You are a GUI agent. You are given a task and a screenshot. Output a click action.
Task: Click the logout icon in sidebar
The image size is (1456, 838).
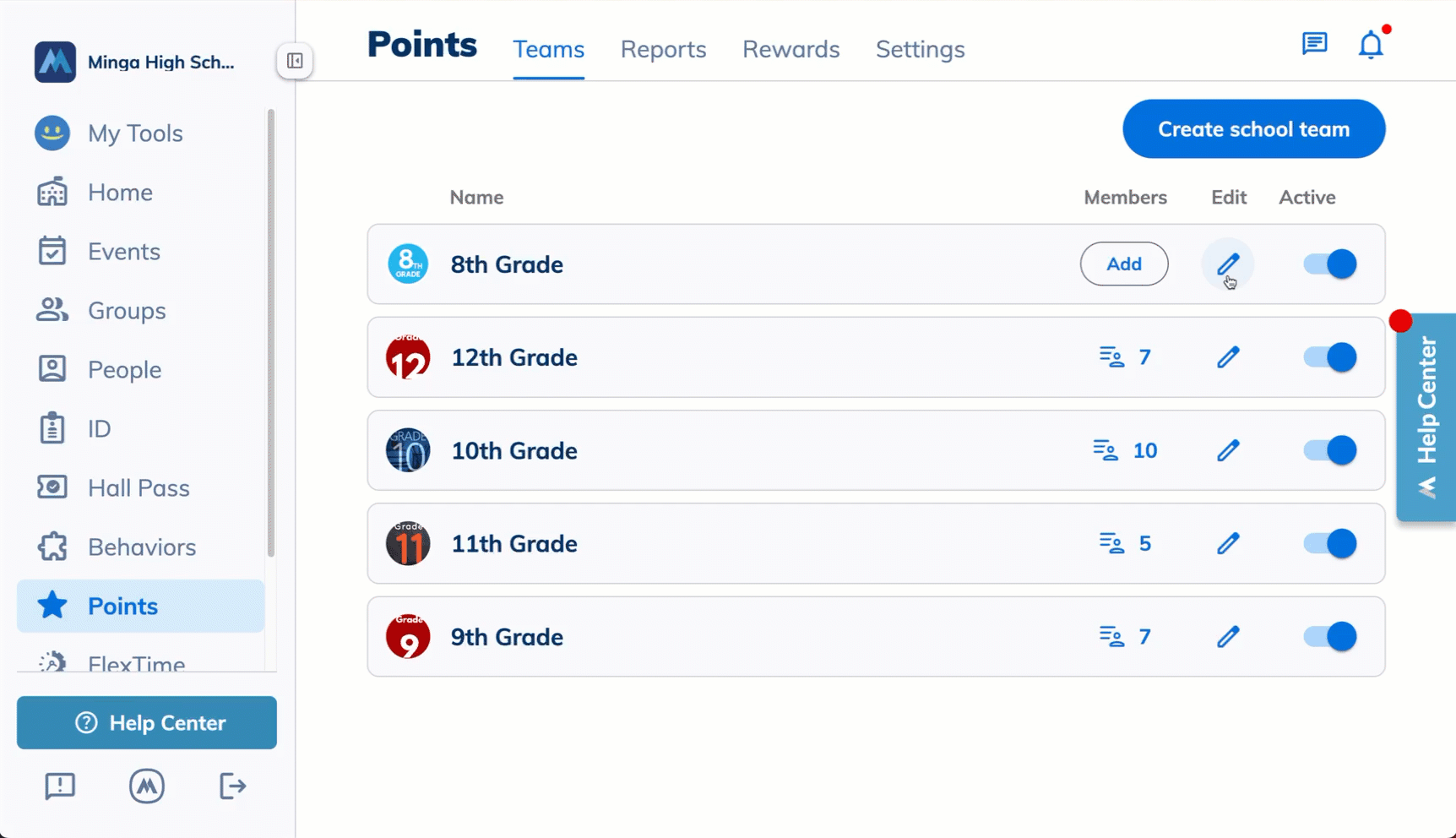pyautogui.click(x=232, y=786)
